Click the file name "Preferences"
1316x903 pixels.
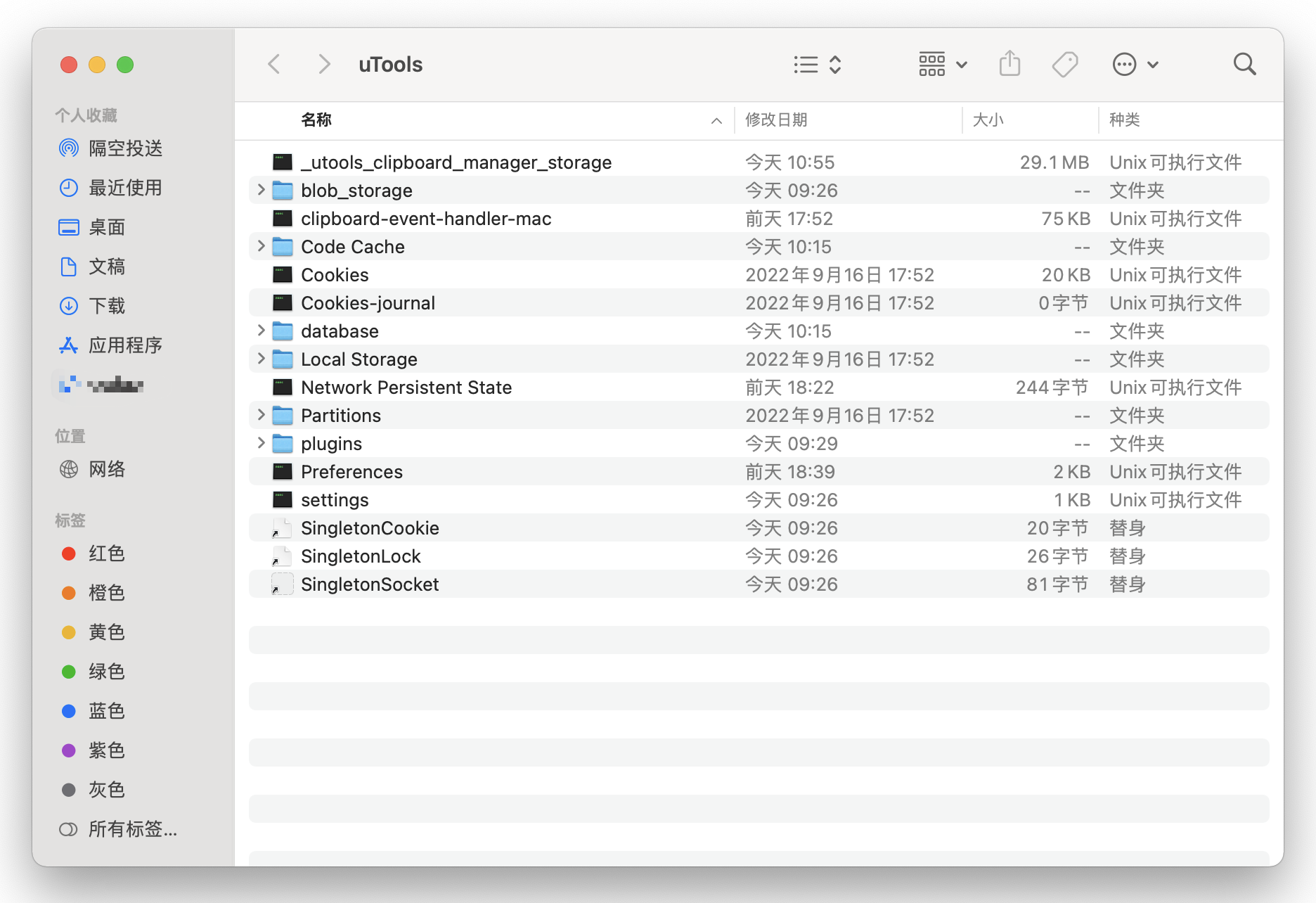coord(351,472)
